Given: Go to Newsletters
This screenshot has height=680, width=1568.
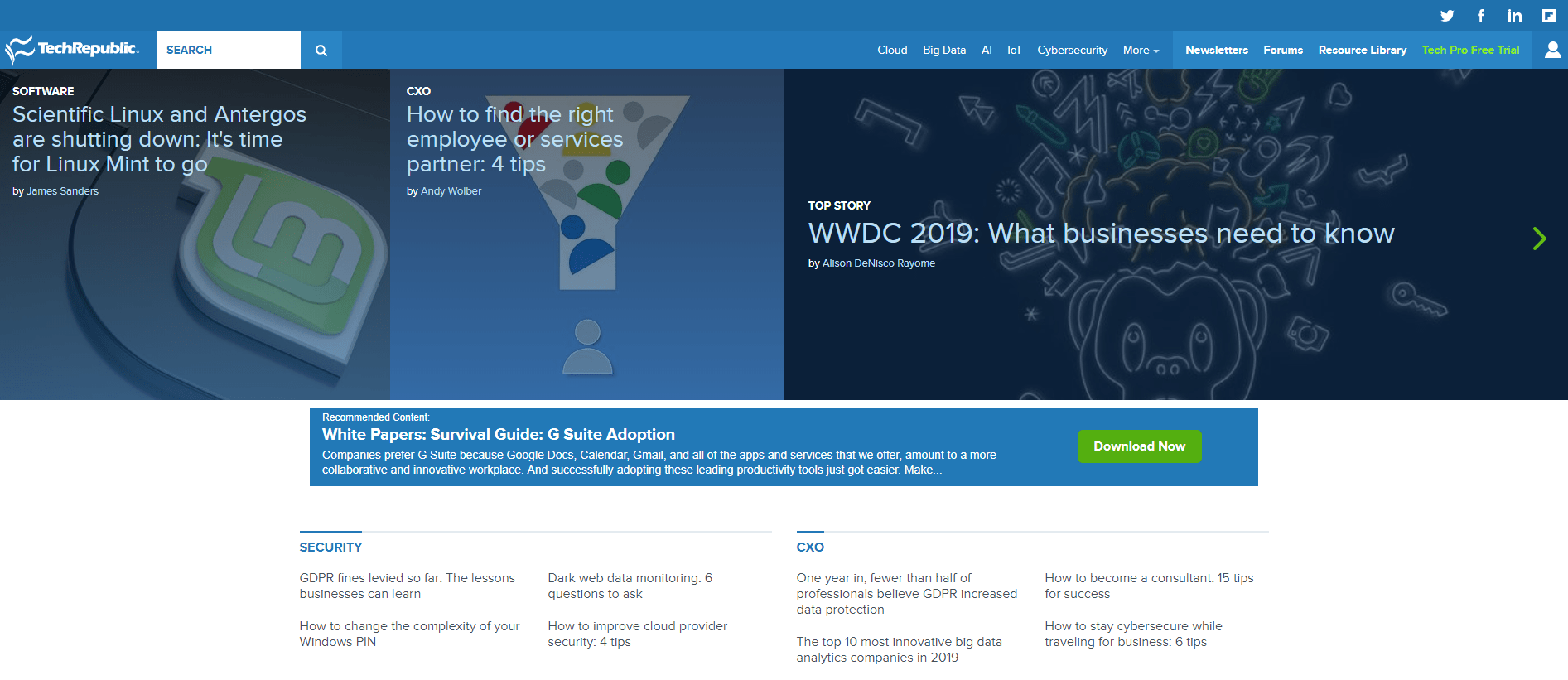Looking at the screenshot, I should coord(1217,50).
